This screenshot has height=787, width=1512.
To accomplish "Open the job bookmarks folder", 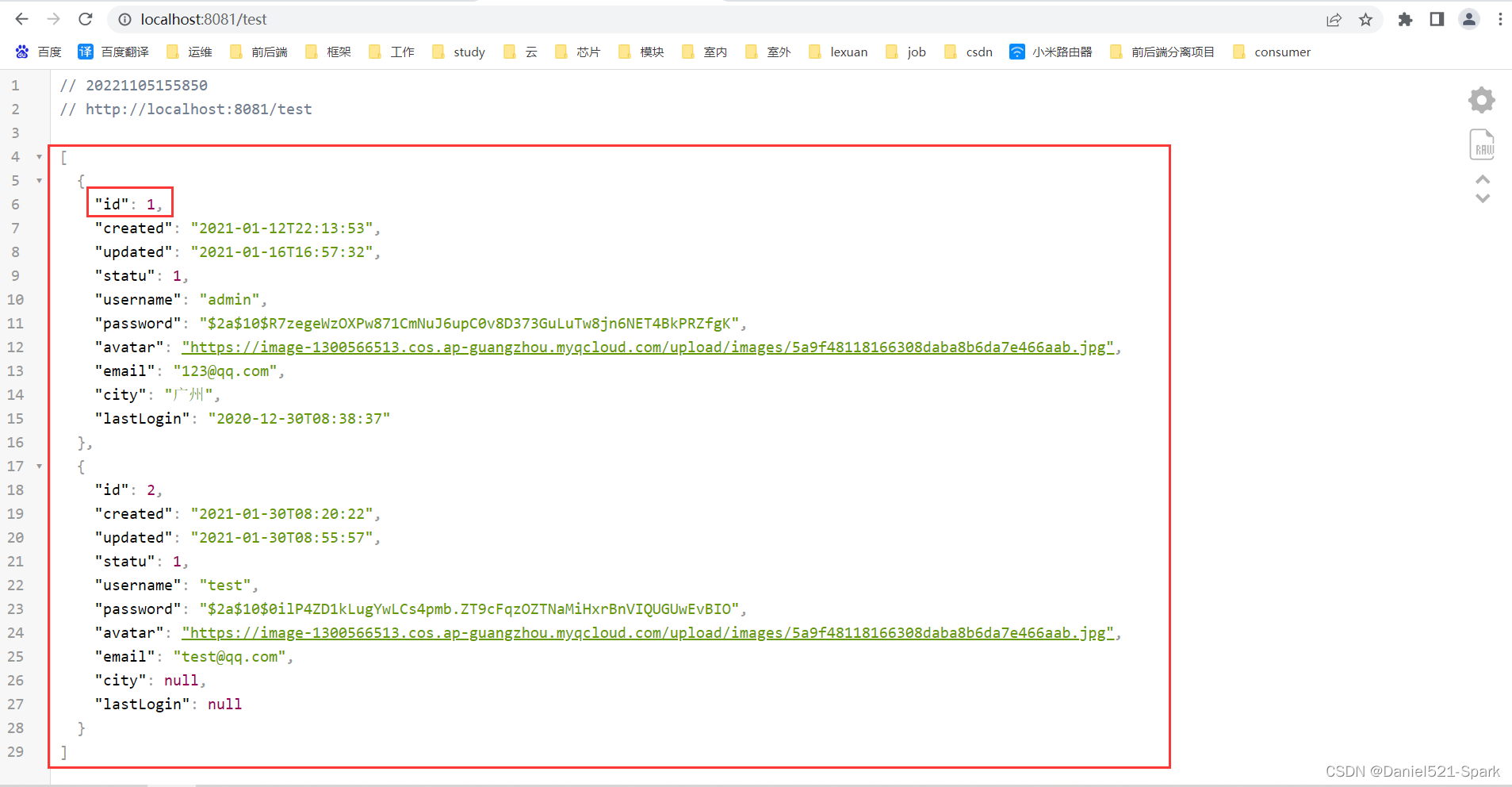I will coord(906,52).
